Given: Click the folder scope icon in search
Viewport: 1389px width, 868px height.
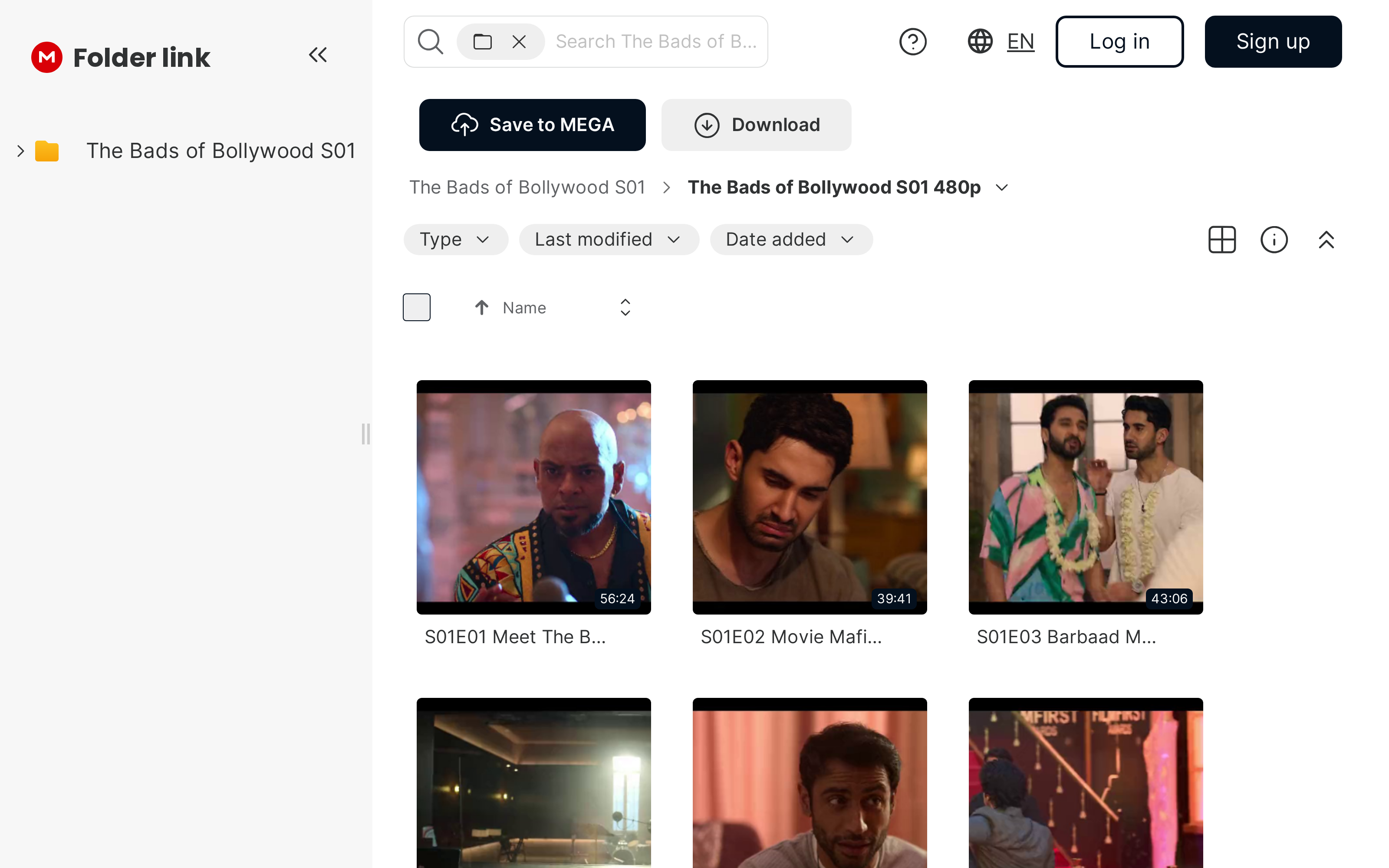Looking at the screenshot, I should (x=482, y=41).
